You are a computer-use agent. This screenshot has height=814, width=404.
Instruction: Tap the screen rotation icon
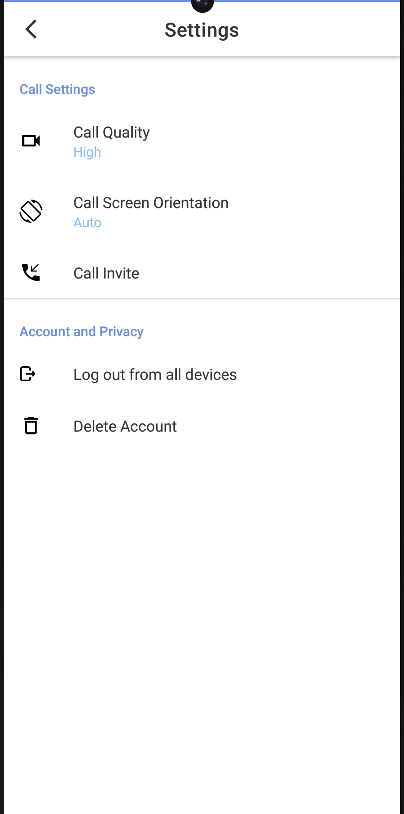pyautogui.click(x=31, y=211)
